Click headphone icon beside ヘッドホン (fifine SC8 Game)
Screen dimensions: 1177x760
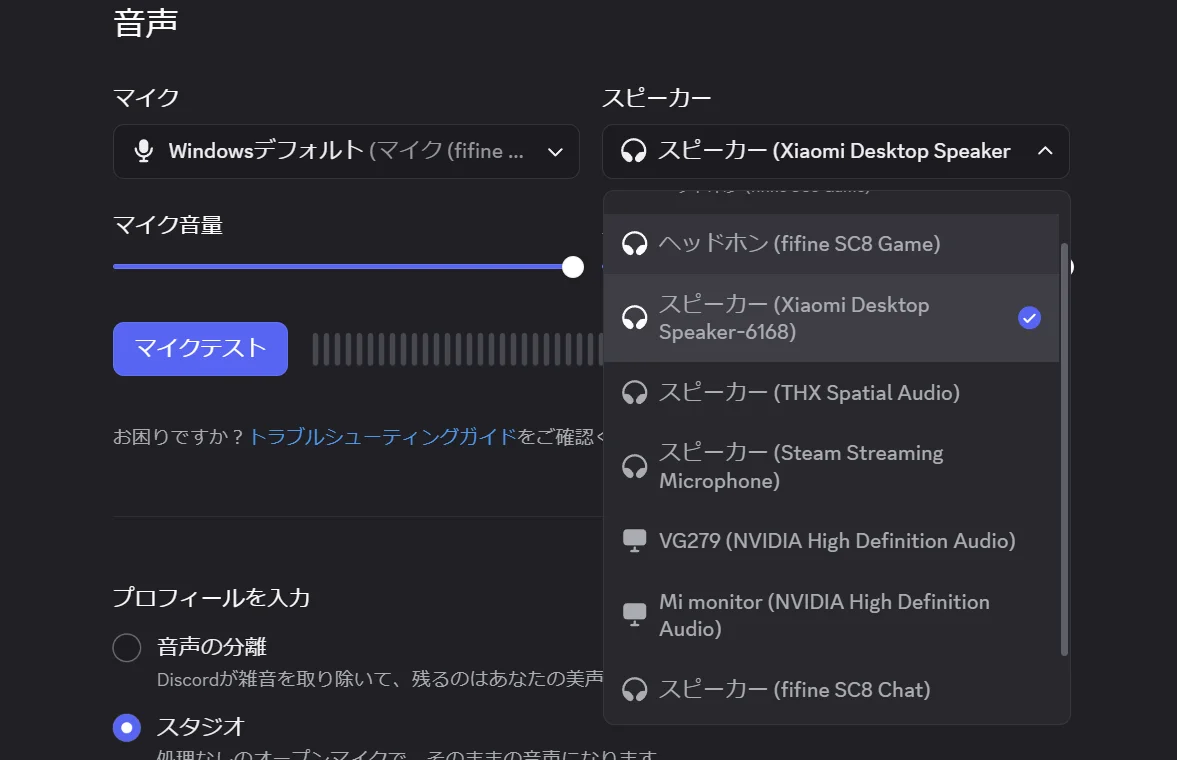coord(634,244)
